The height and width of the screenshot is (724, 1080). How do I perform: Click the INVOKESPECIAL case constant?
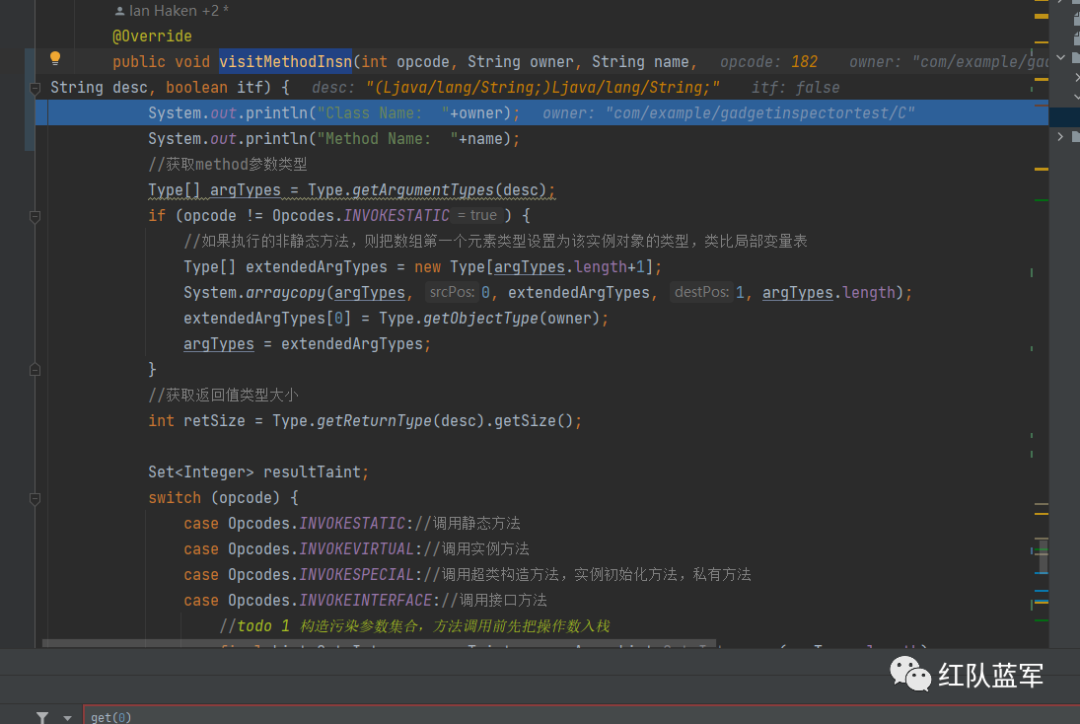(356, 575)
